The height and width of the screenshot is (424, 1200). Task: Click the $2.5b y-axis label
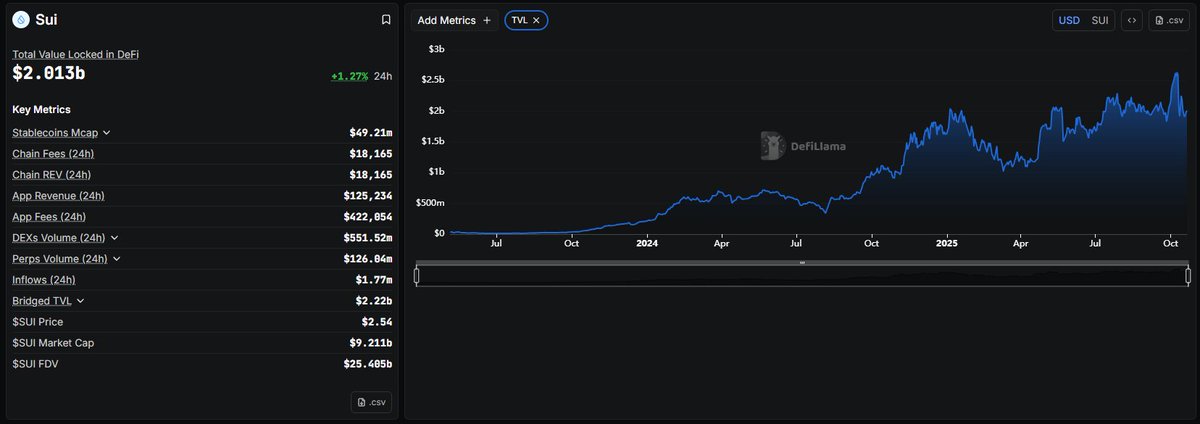[x=433, y=79]
